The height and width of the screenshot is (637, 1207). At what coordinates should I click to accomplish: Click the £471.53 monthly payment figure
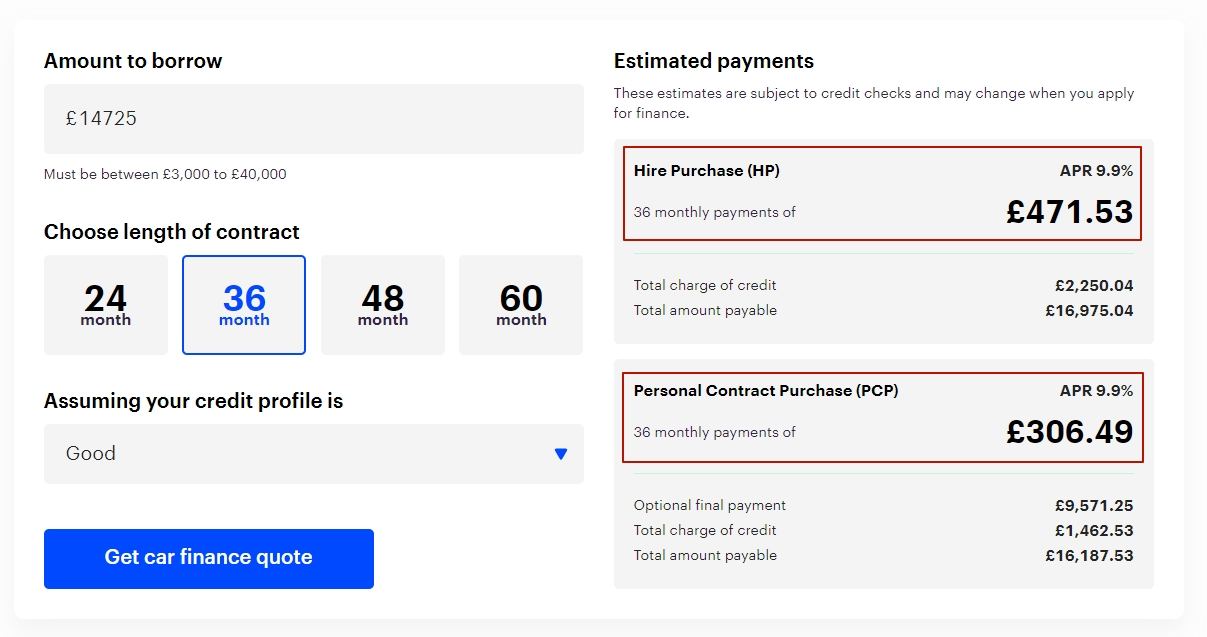click(1069, 212)
